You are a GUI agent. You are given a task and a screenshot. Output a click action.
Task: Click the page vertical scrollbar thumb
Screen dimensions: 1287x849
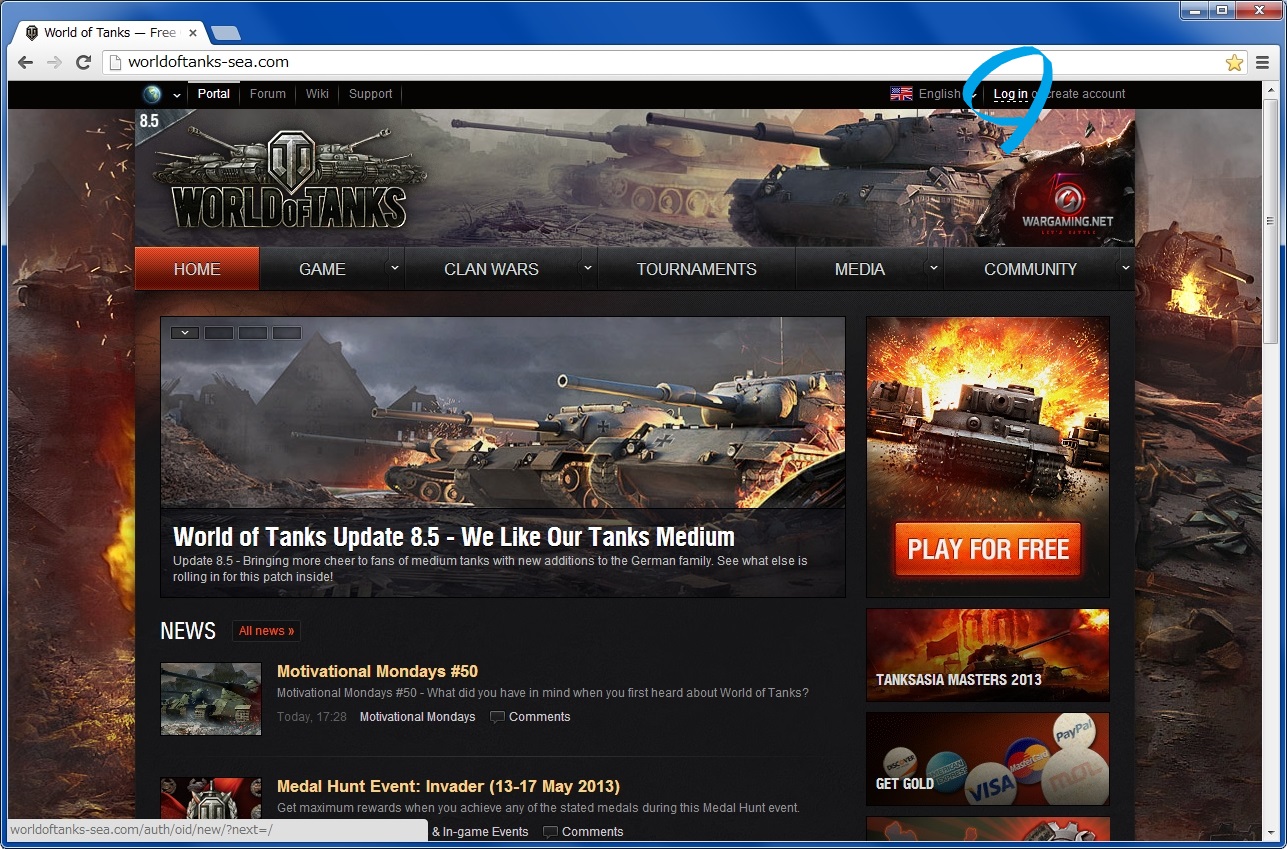point(1271,220)
